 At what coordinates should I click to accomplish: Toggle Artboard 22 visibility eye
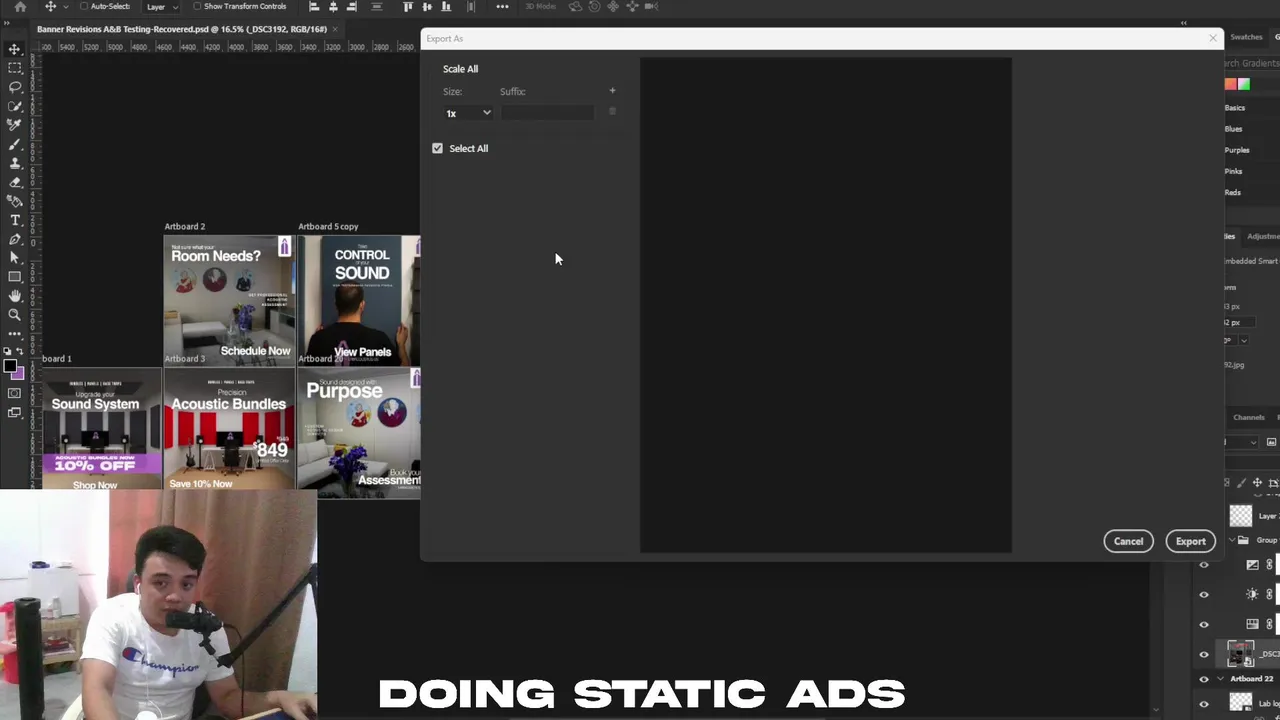(x=1204, y=679)
